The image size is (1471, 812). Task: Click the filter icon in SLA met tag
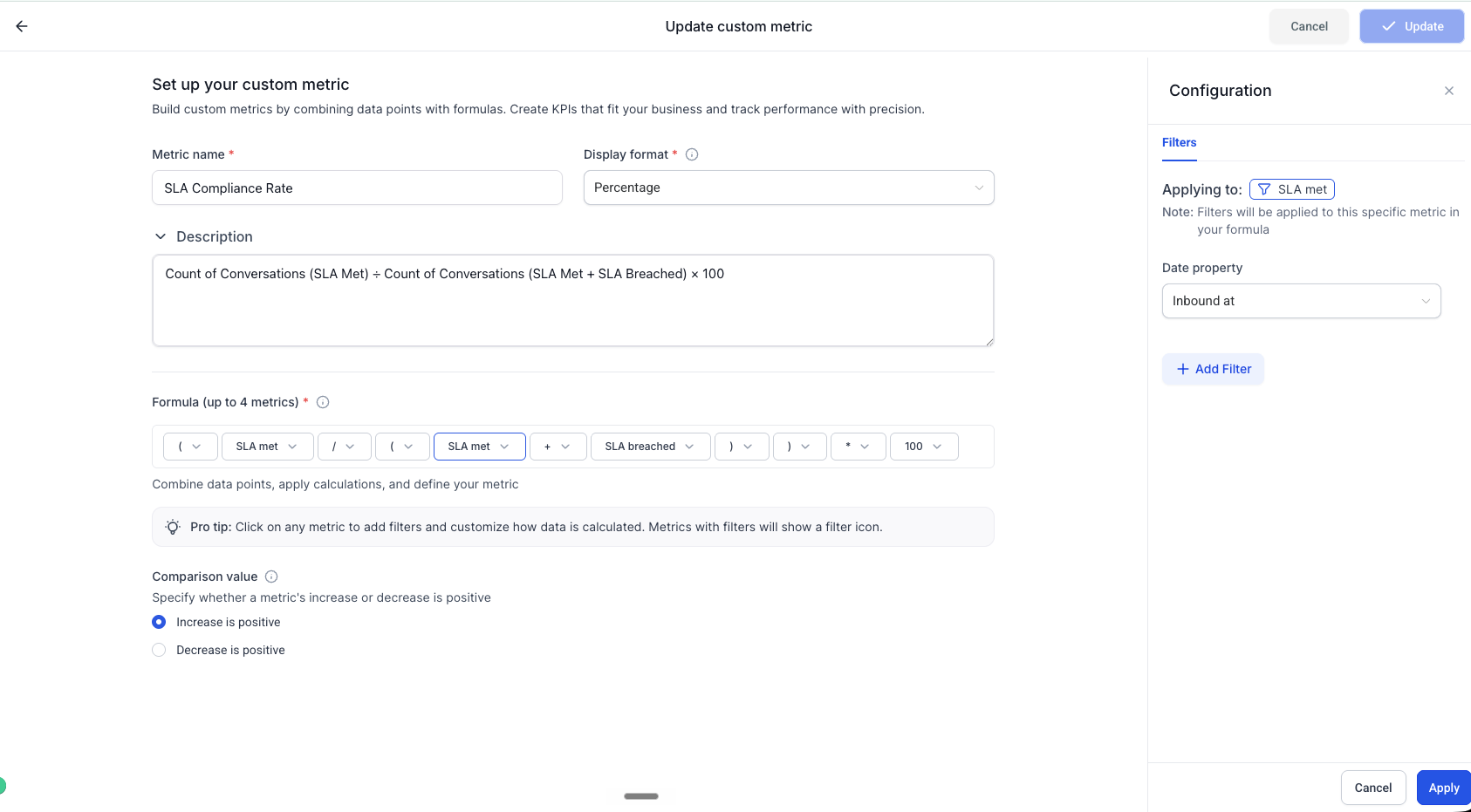[x=1263, y=189]
